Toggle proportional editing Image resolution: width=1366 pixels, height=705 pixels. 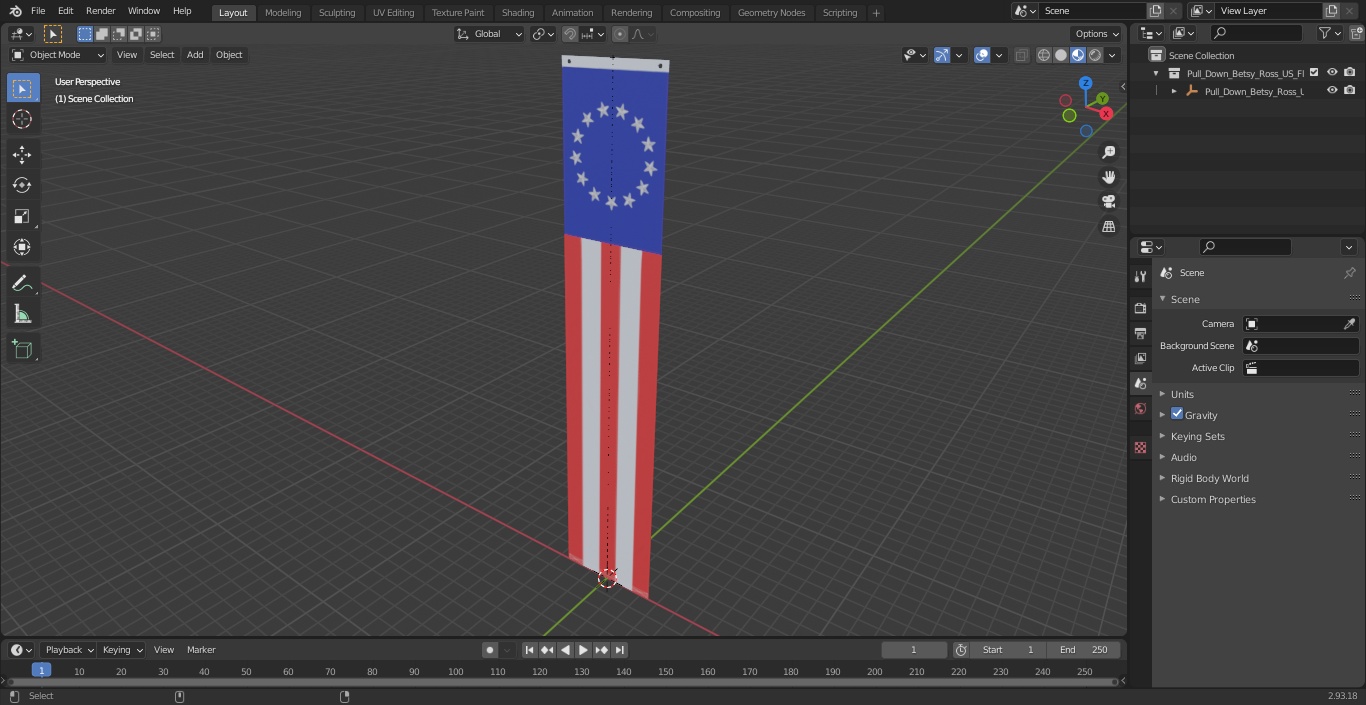pyautogui.click(x=620, y=34)
